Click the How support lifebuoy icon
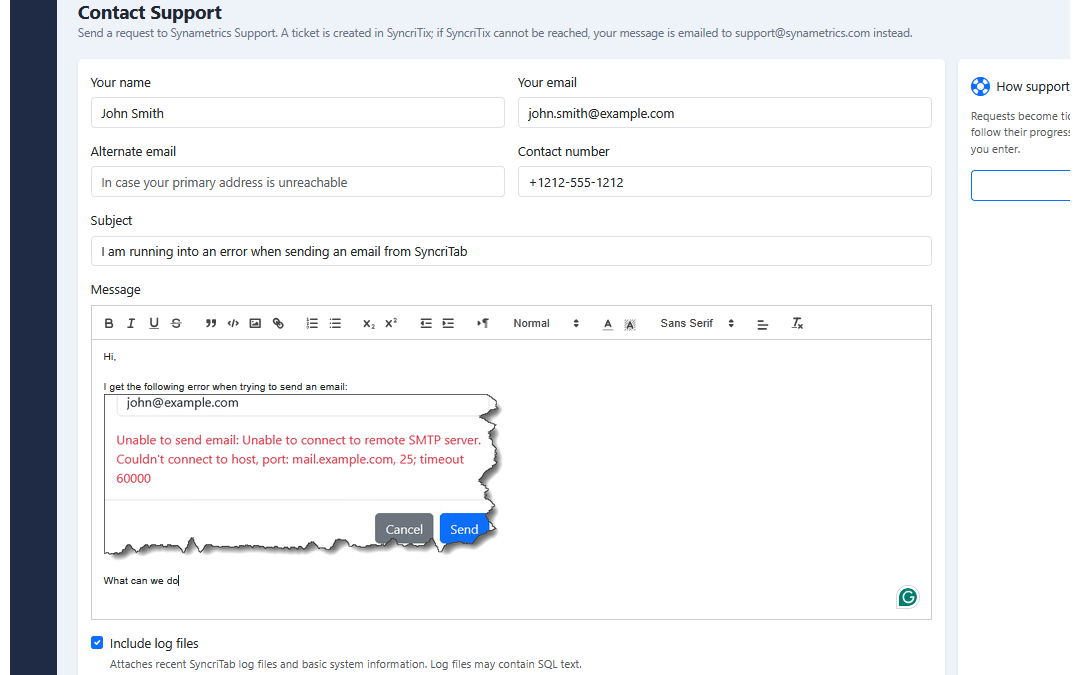The image size is (1080, 675). click(980, 87)
